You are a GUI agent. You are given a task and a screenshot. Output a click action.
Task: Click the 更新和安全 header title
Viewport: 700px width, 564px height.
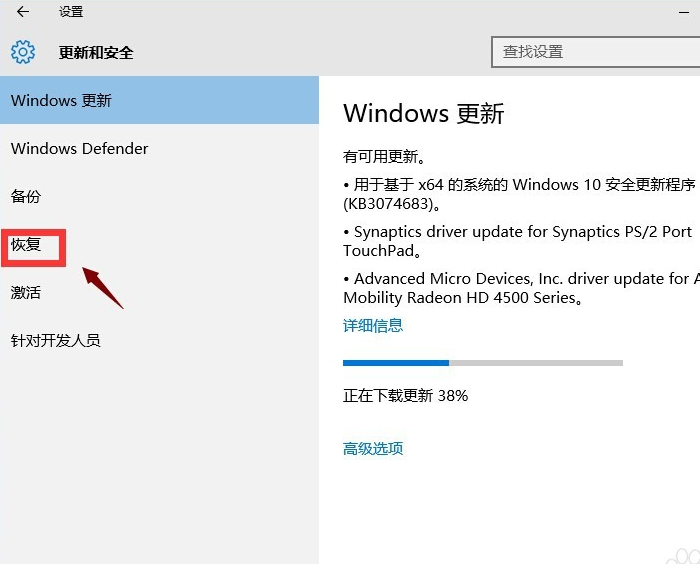coord(96,52)
